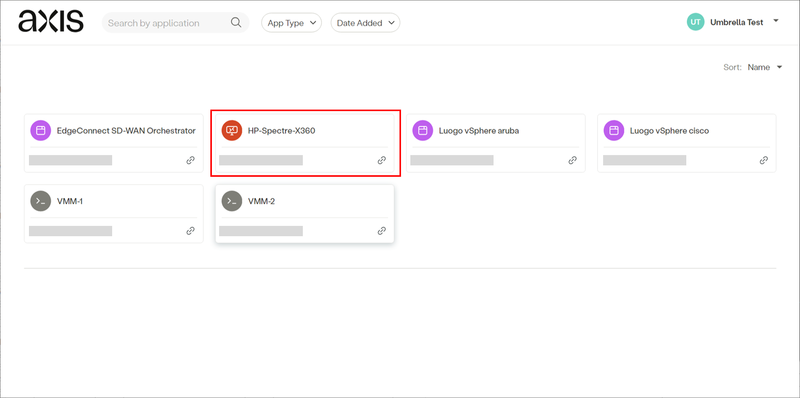Click the Luogo vSphere cisco web app icon
This screenshot has height=398, width=800.
614,131
